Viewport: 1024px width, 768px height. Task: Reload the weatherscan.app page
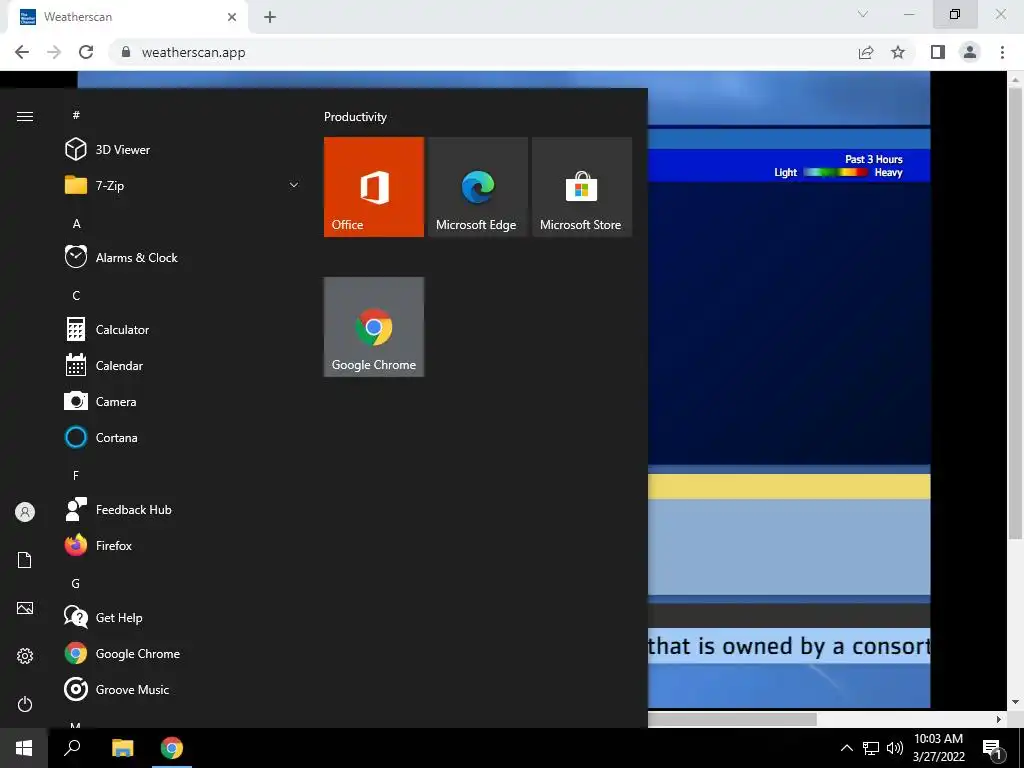click(x=86, y=52)
